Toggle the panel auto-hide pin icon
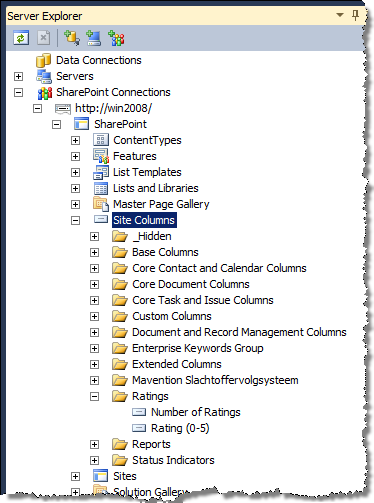 click(x=355, y=15)
